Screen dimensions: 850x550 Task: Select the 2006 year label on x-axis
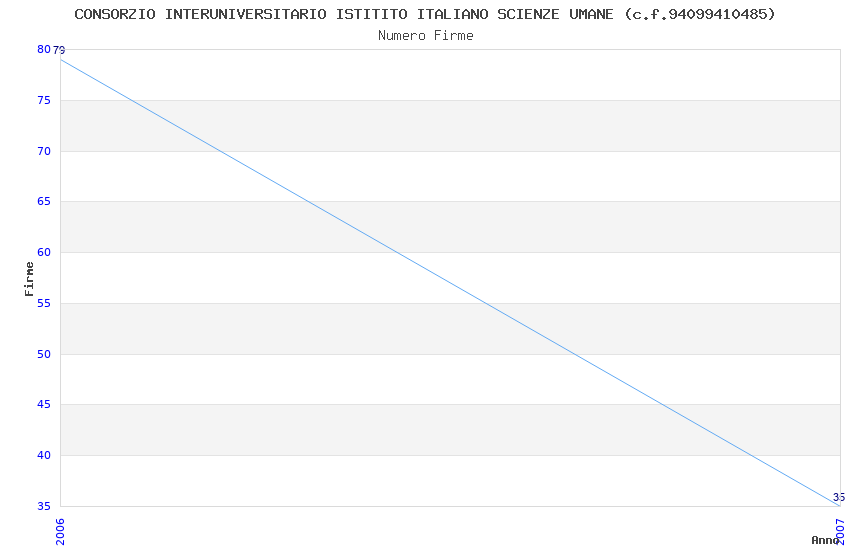(x=60, y=532)
